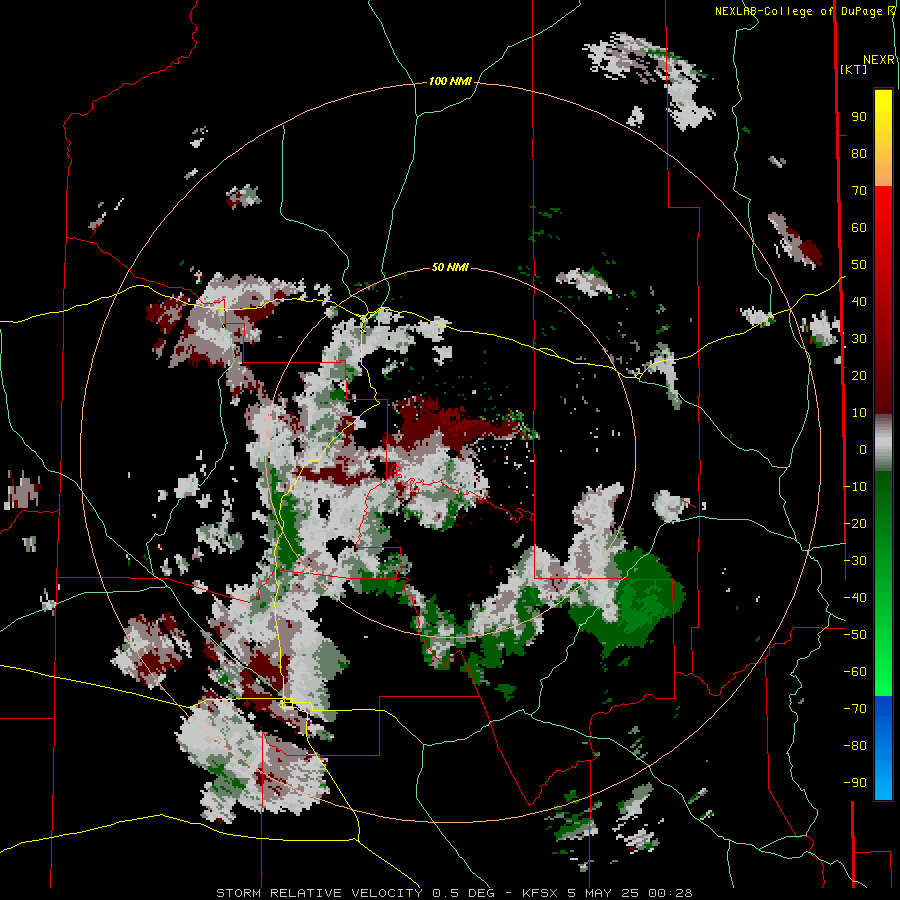
Task: Click the -70 scale label
Action: tap(855, 709)
